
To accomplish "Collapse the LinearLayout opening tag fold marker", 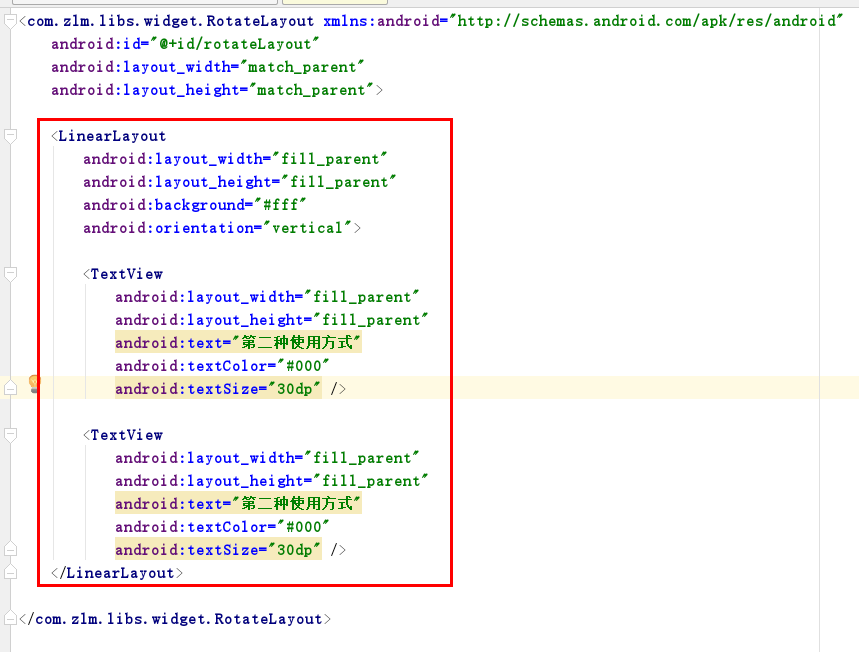I will pyautogui.click(x=10, y=136).
